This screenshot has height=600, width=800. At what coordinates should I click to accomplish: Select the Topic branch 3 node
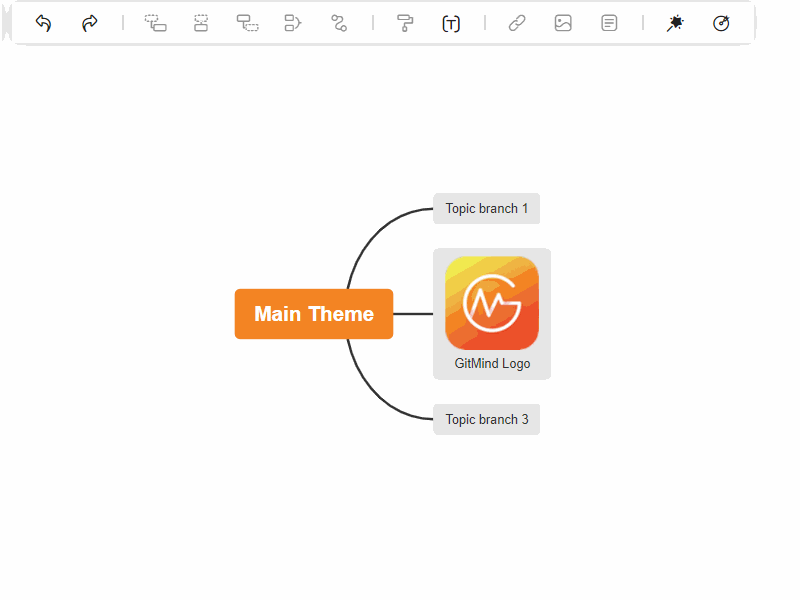(486, 420)
